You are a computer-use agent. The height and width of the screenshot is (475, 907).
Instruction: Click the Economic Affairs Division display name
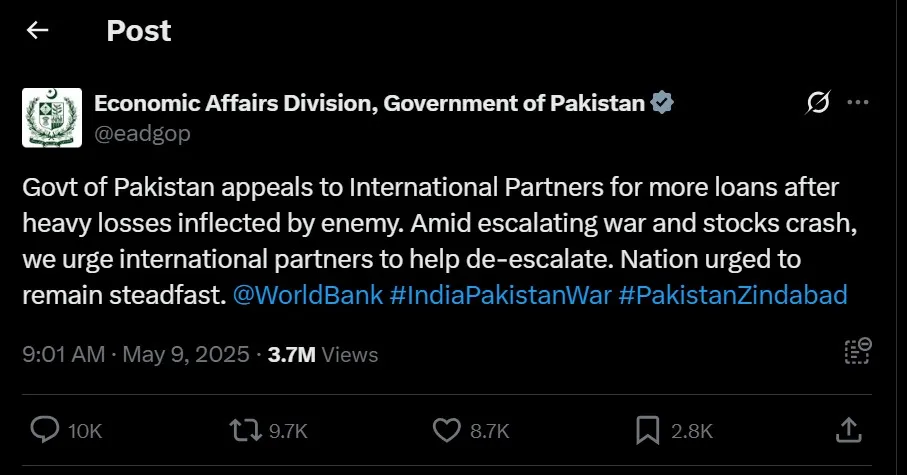369,103
